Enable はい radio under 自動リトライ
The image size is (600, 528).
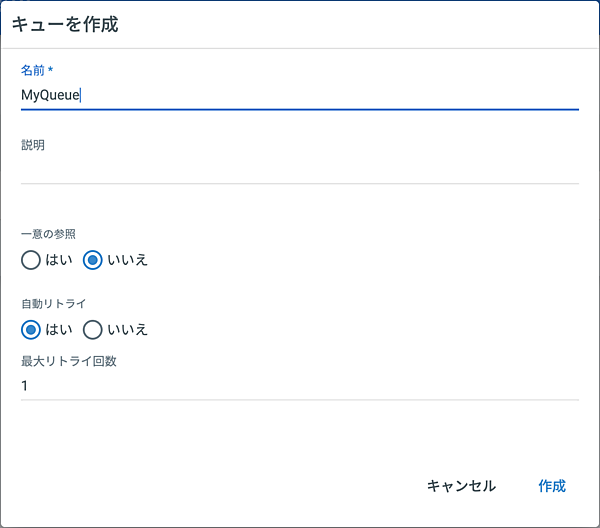point(31,329)
